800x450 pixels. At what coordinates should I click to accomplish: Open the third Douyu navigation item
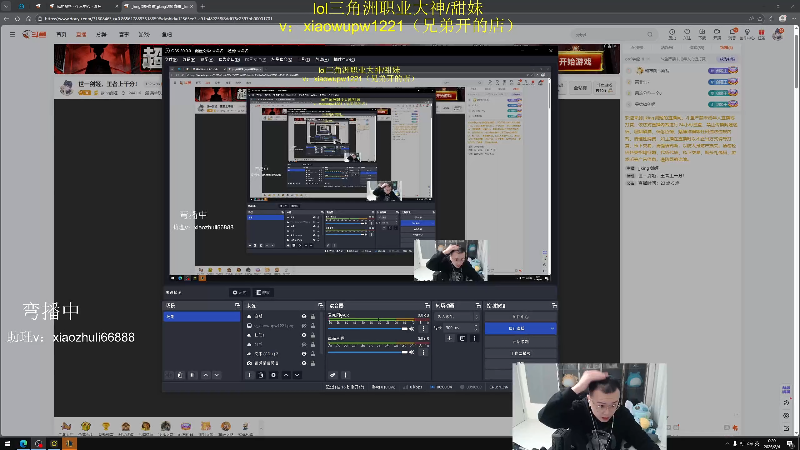pos(102,35)
